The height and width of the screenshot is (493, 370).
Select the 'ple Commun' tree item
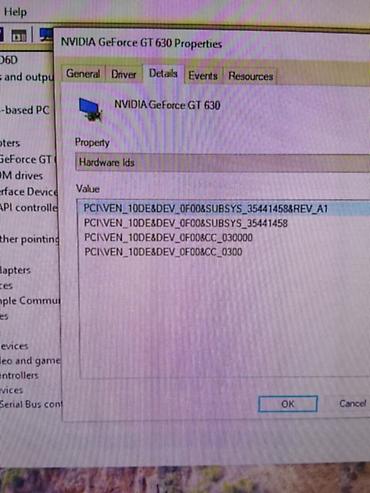(30, 301)
